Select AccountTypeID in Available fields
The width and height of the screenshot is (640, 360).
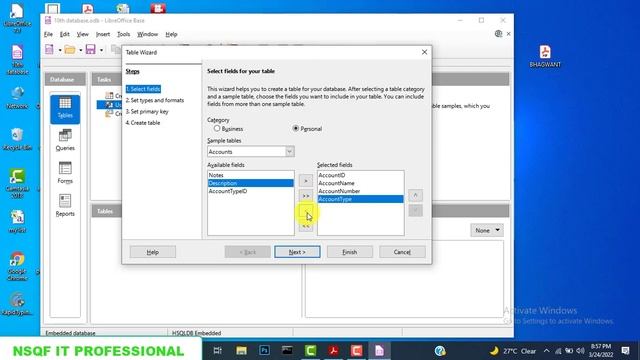click(x=250, y=191)
